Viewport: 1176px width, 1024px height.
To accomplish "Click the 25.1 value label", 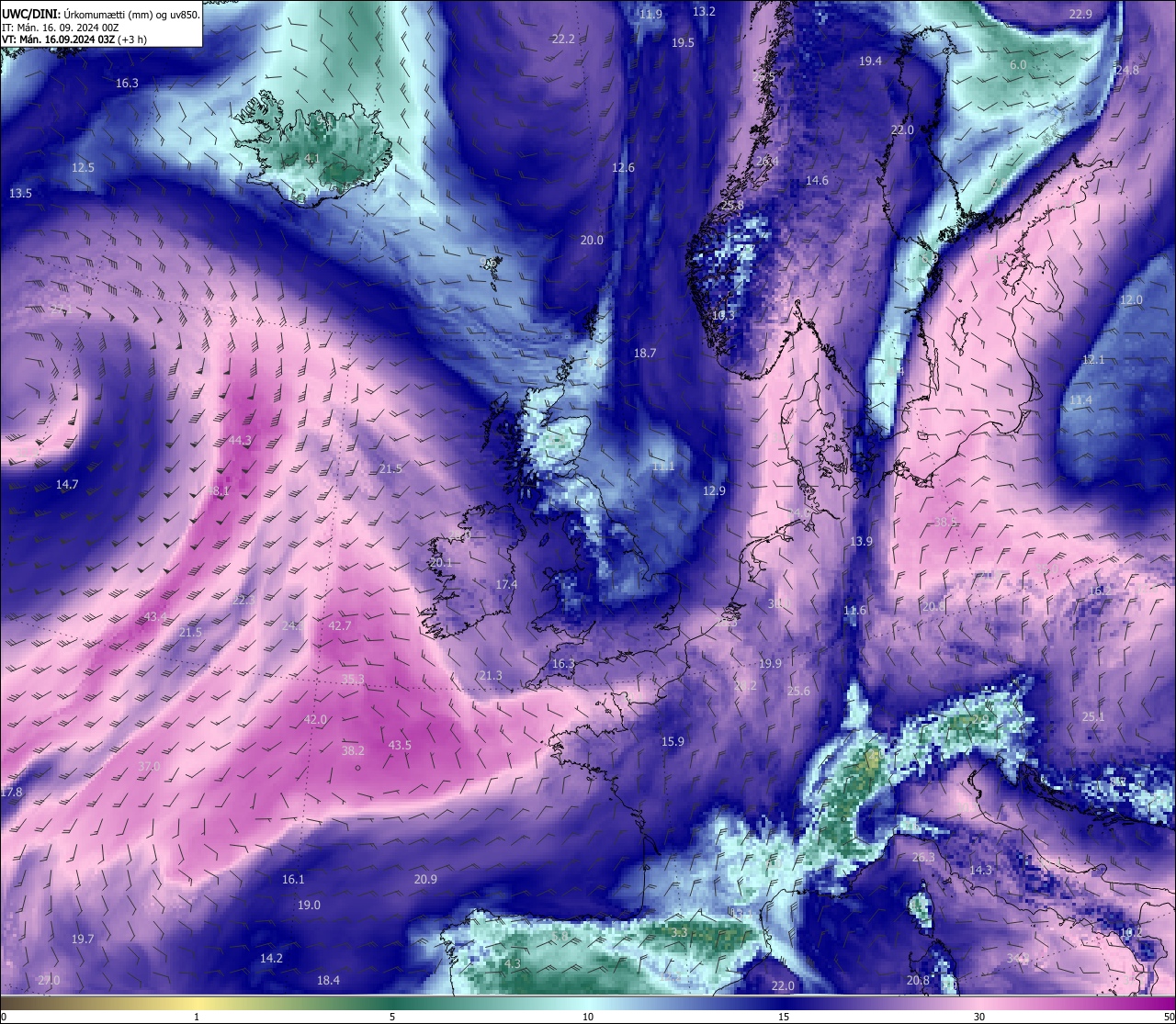I will (1093, 716).
